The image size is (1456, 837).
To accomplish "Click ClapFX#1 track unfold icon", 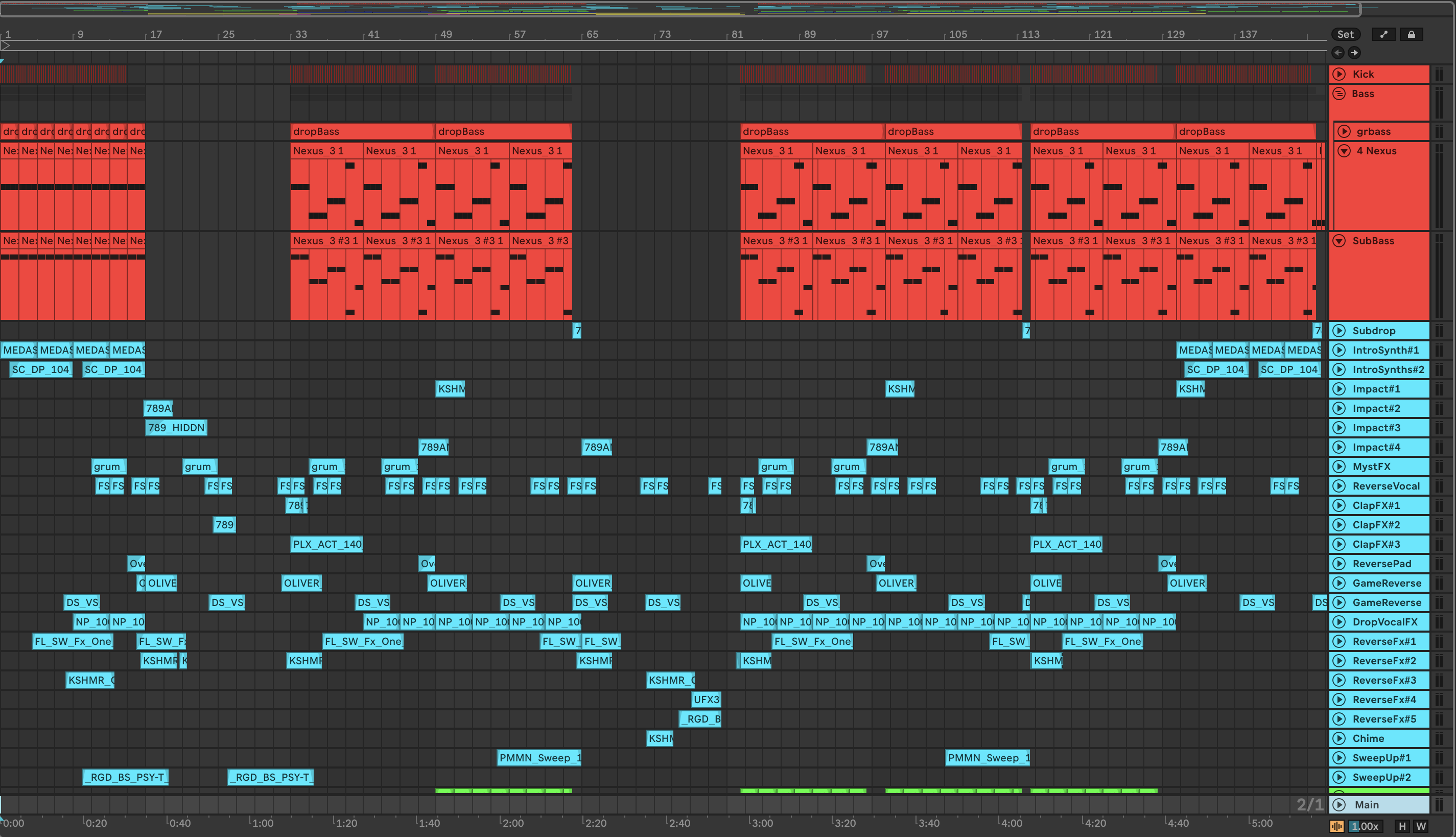I will 1339,505.
